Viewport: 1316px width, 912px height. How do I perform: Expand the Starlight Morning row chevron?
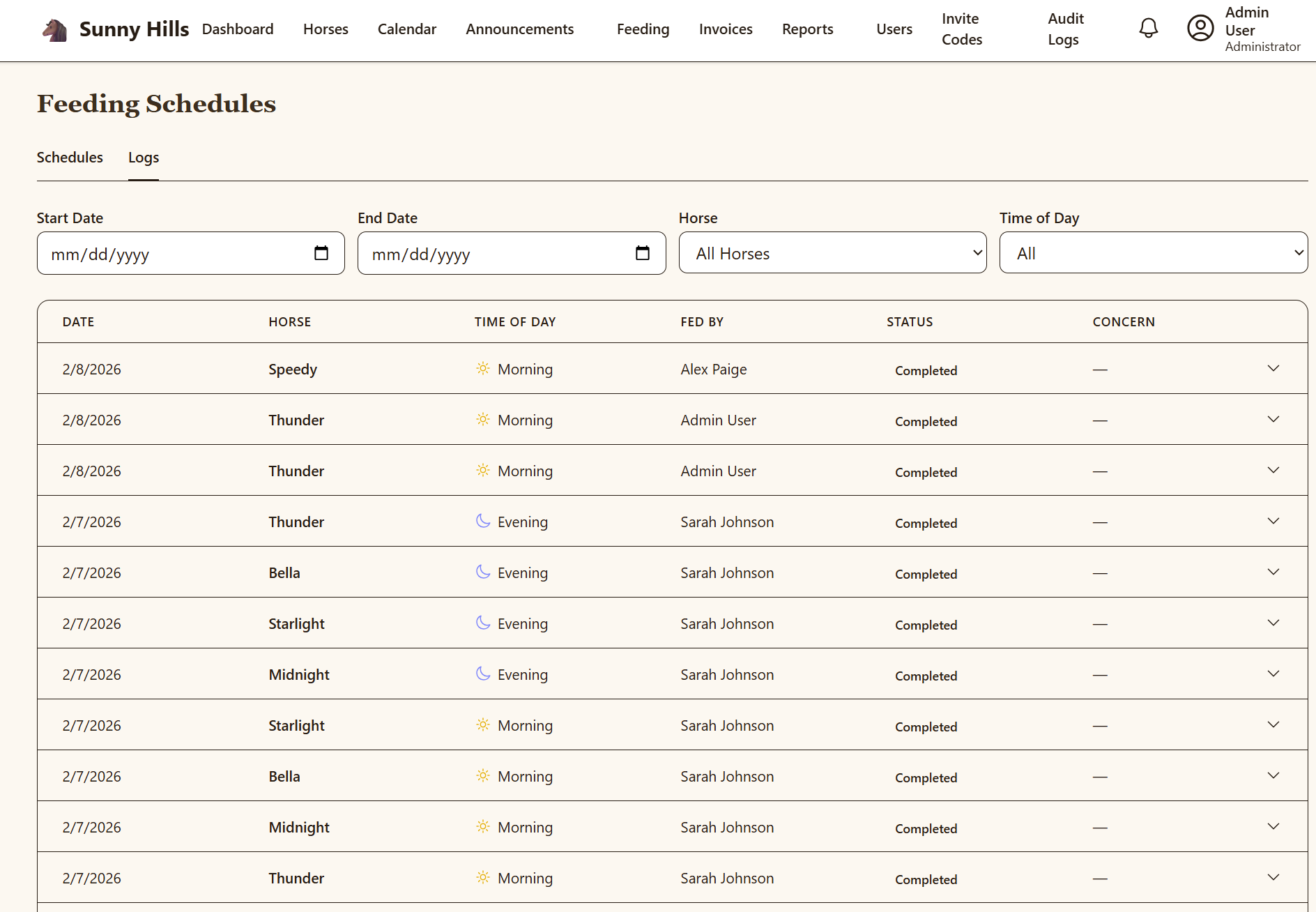tap(1273, 724)
